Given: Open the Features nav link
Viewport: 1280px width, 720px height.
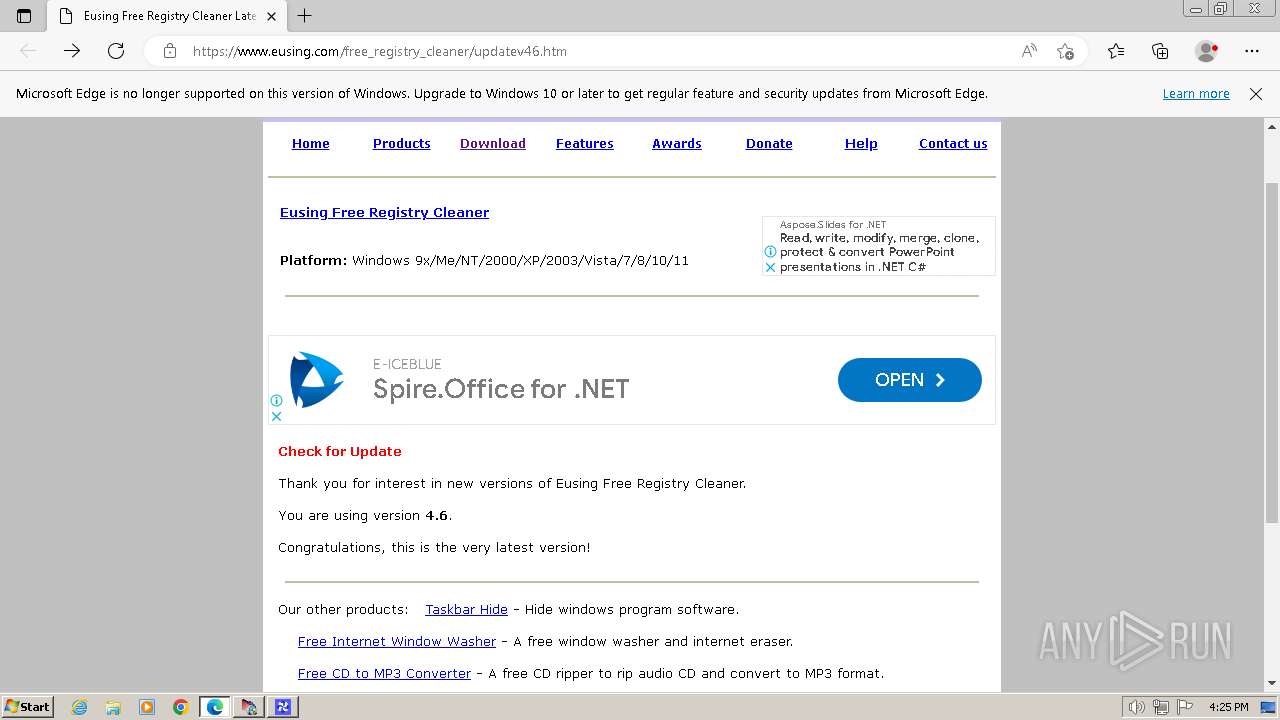Looking at the screenshot, I should 585,144.
